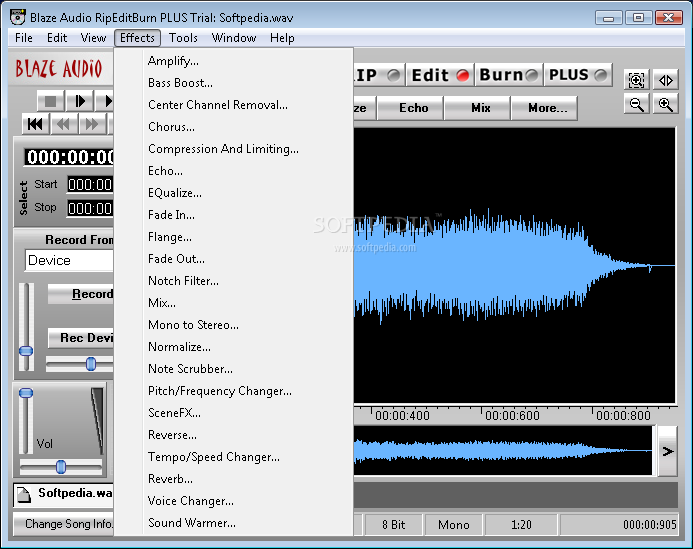Open Note Scrubber... effect
693x549 pixels.
pyautogui.click(x=234, y=369)
